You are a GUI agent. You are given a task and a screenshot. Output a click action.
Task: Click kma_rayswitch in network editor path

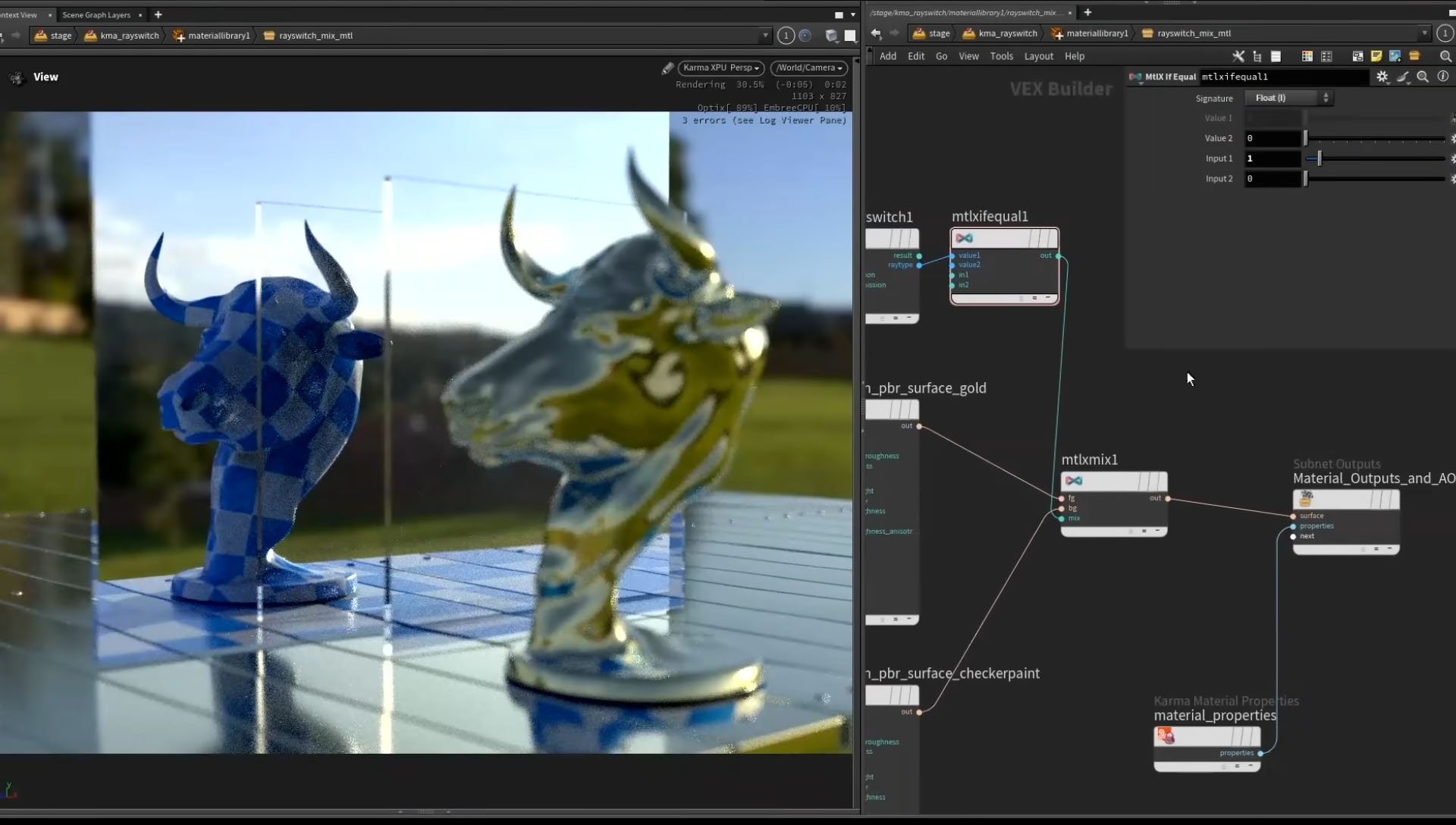coord(1000,33)
